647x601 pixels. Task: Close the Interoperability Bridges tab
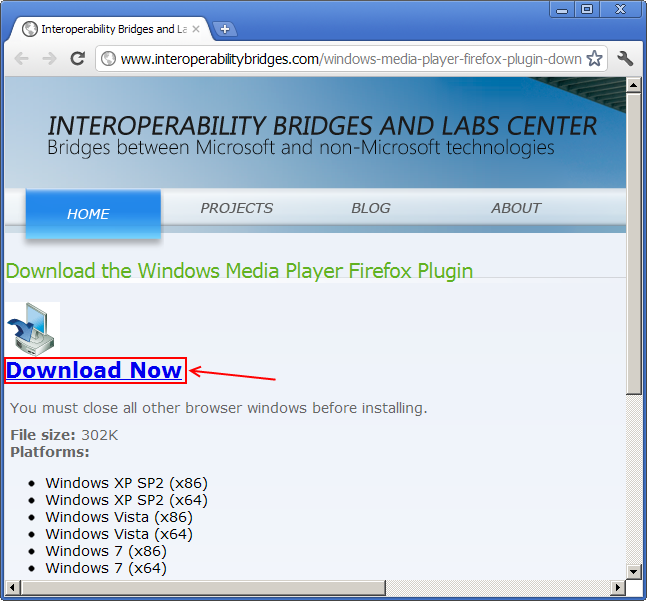tap(196, 29)
